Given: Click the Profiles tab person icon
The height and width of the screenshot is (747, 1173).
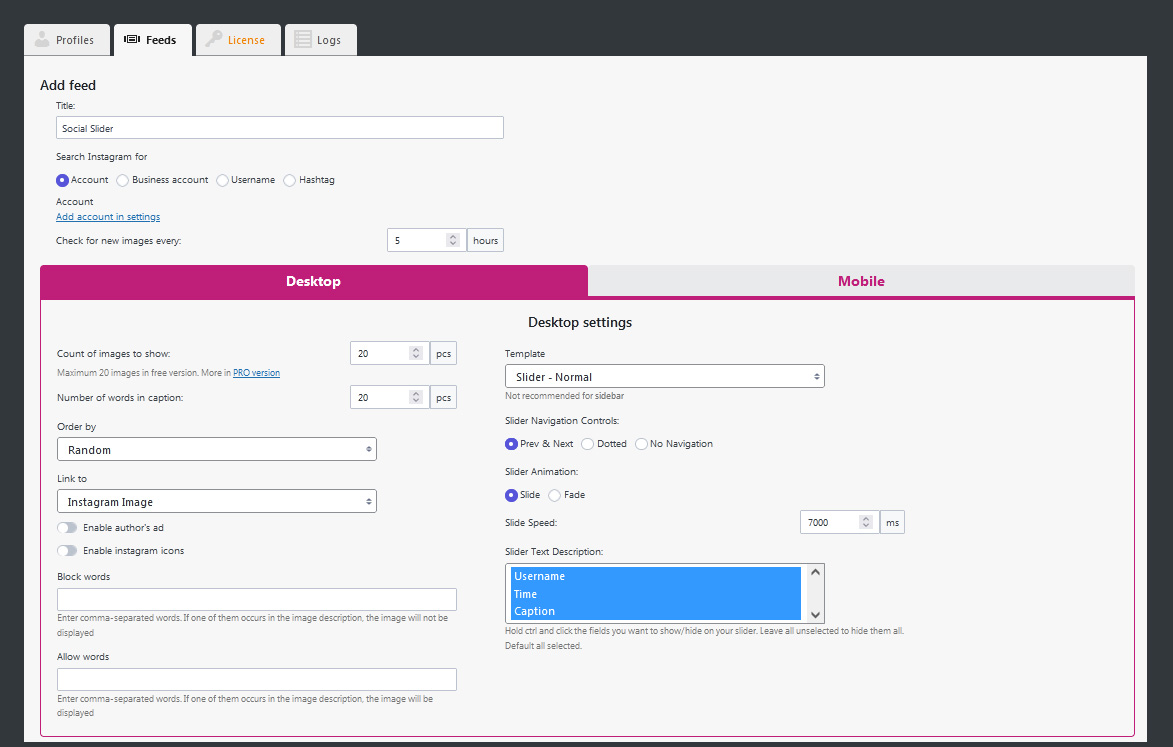Looking at the screenshot, I should 41,40.
